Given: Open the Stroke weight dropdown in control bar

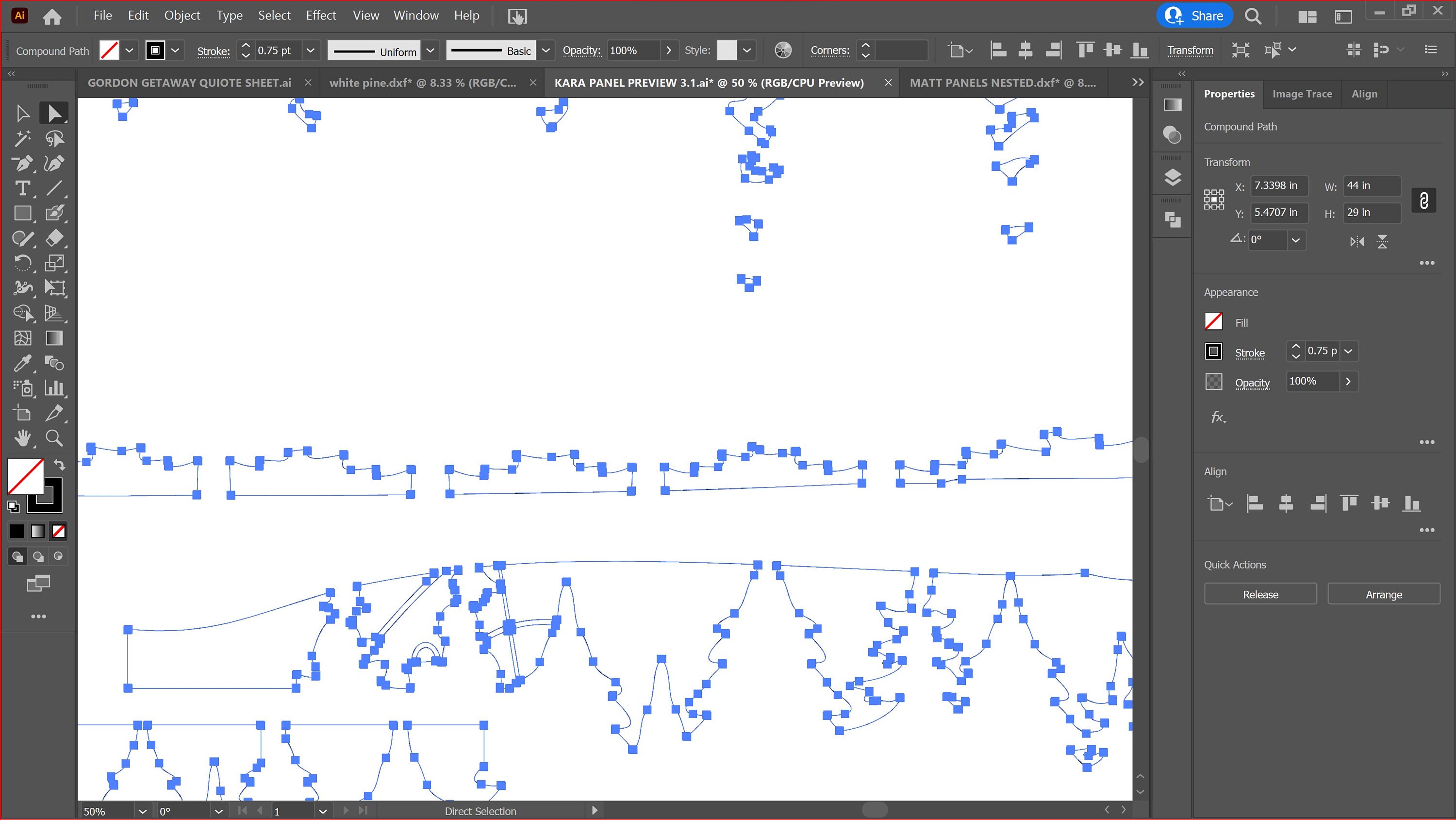Looking at the screenshot, I should point(310,50).
